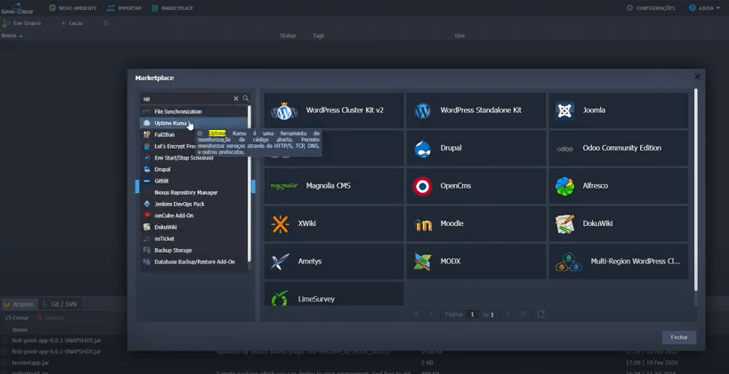Image resolution: width=729 pixels, height=374 pixels.
Task: Select the Magnolia CMS package
Action: click(334, 186)
